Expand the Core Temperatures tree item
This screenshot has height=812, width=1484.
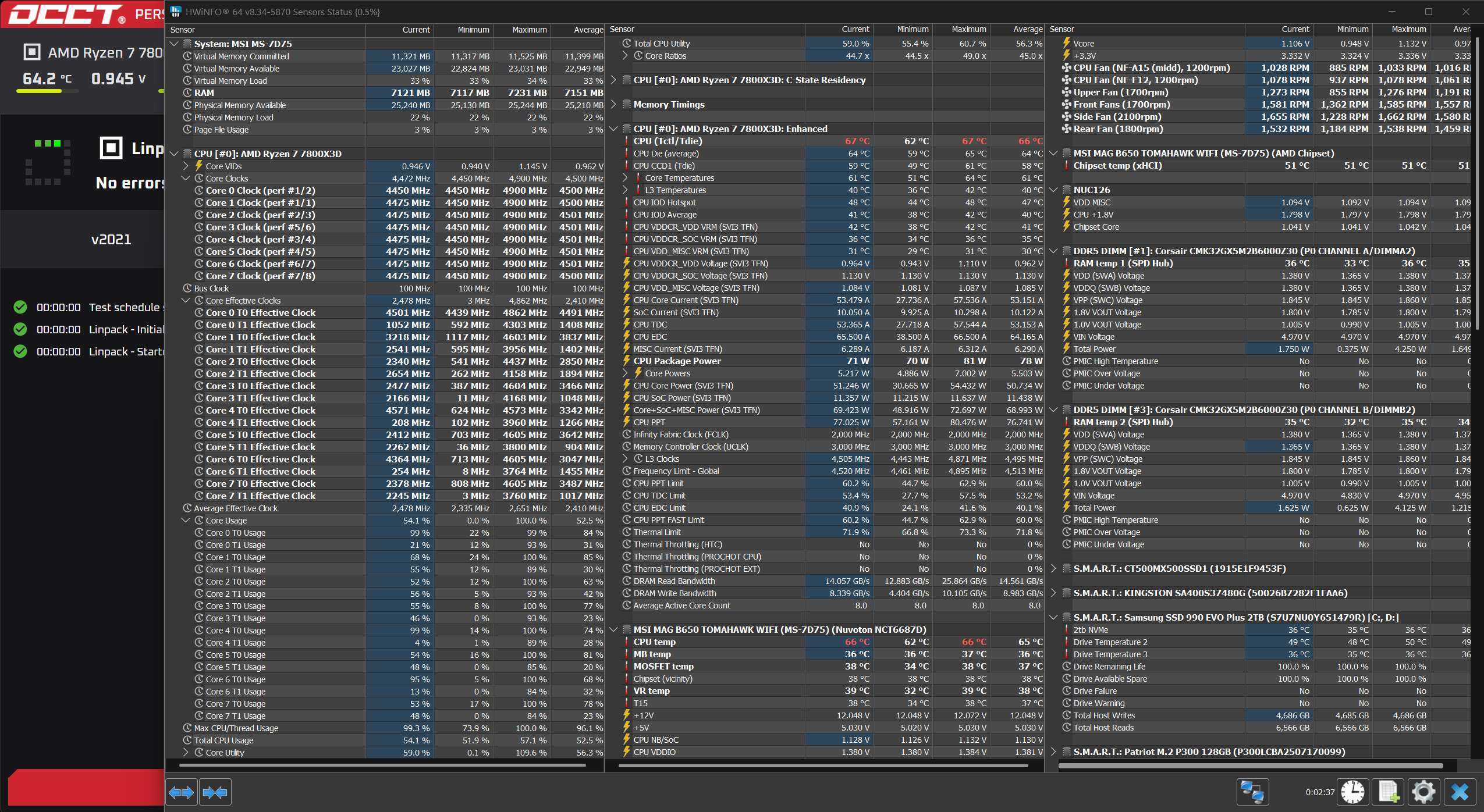pos(625,178)
